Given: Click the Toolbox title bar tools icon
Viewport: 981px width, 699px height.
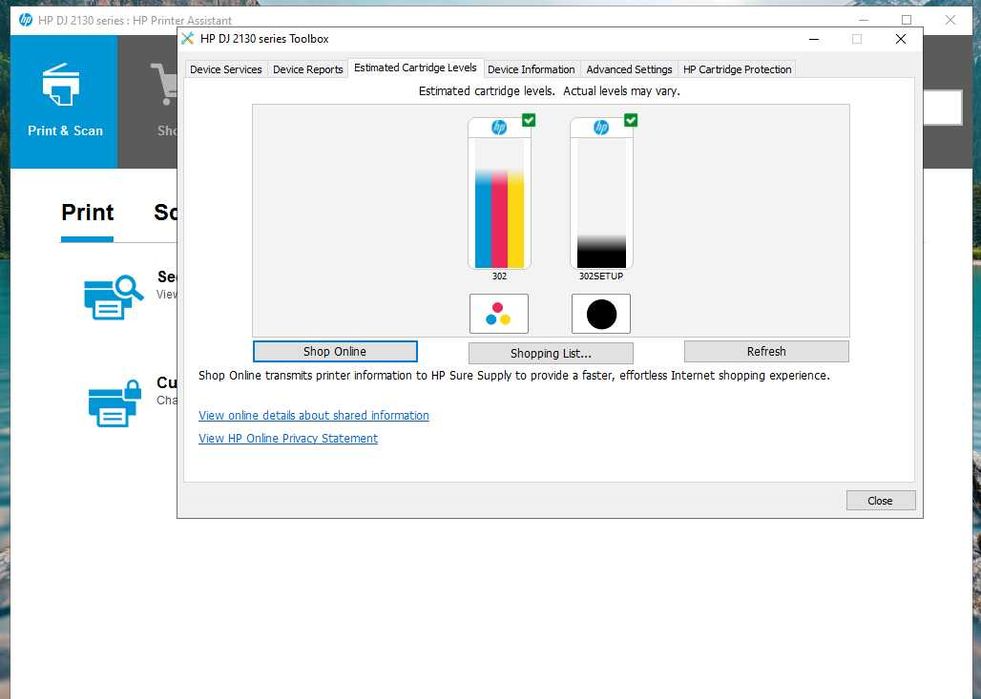Looking at the screenshot, I should 187,38.
